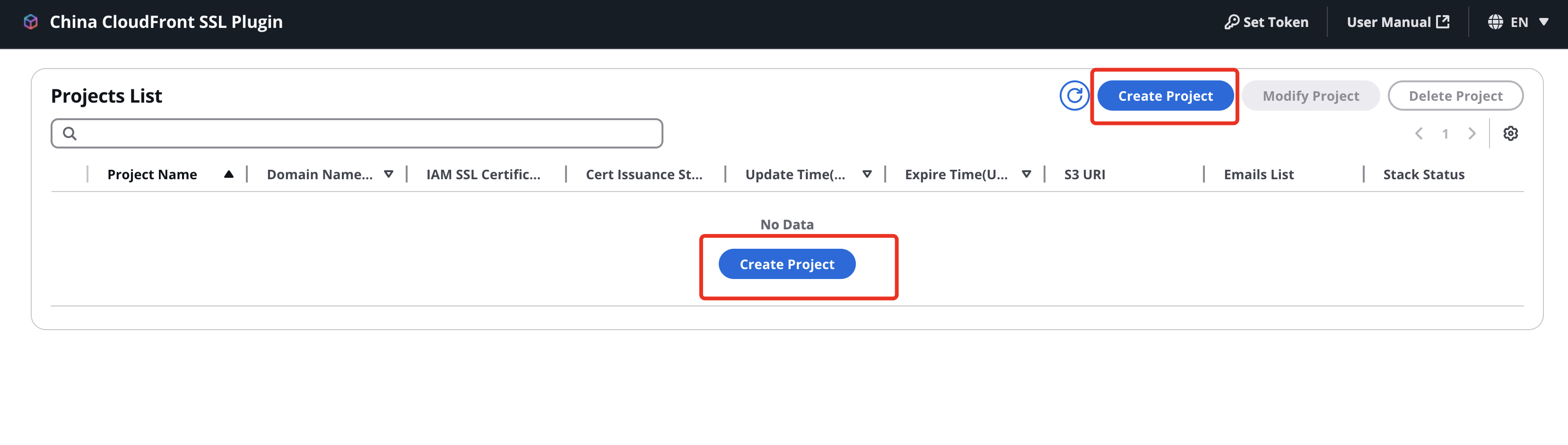Open table settings gear icon
This screenshot has width=1568, height=445.
1510,133
